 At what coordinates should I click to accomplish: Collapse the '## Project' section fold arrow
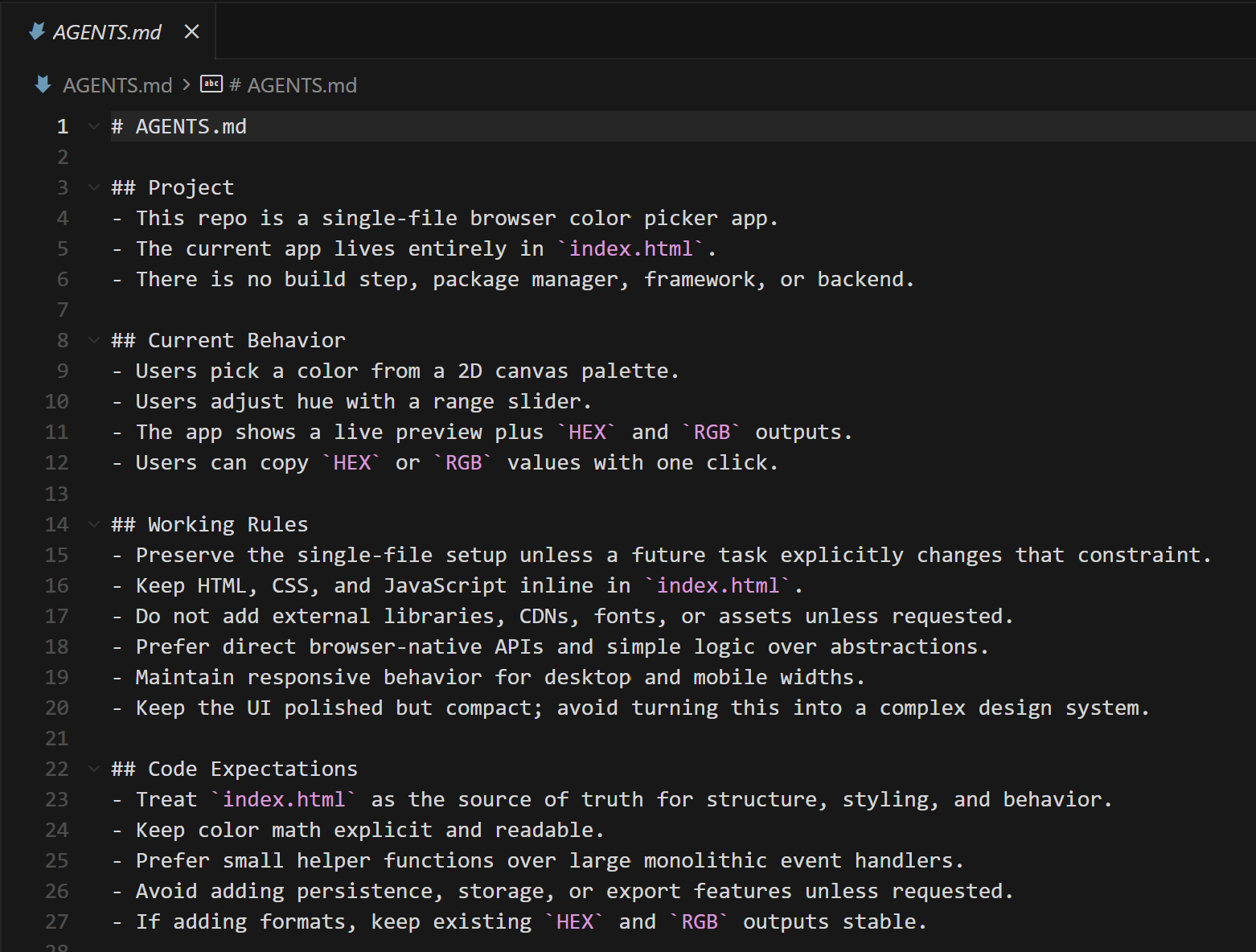click(x=94, y=187)
